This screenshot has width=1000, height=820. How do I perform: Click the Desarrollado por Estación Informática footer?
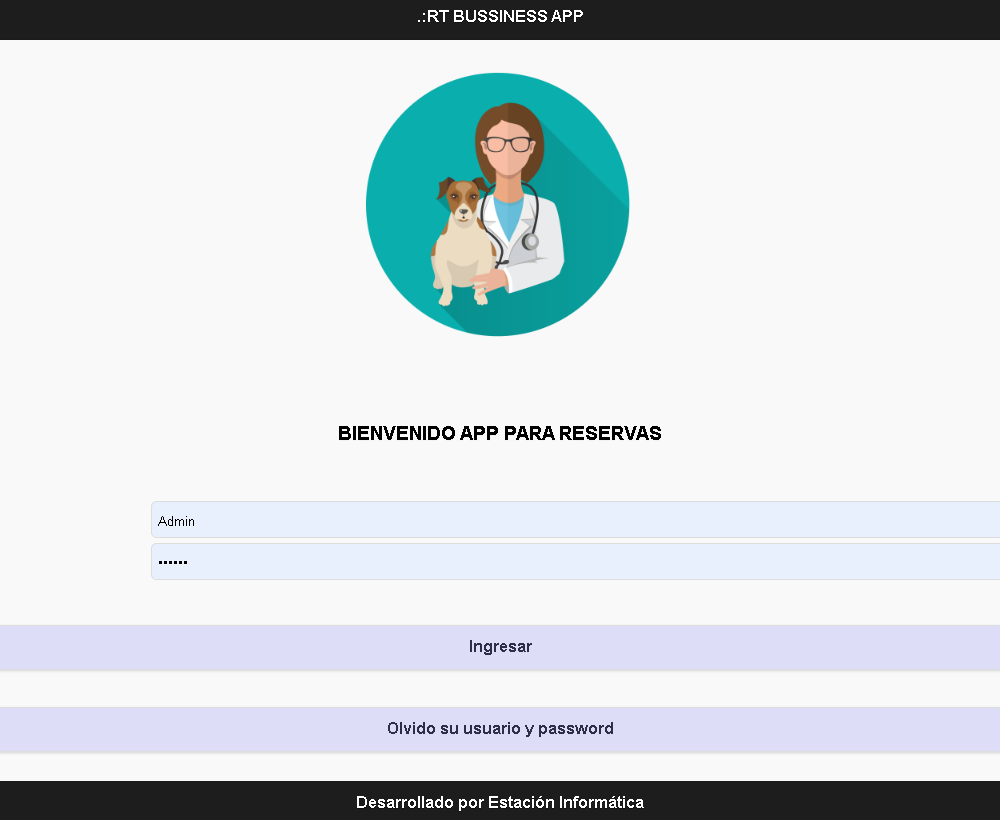tap(500, 802)
